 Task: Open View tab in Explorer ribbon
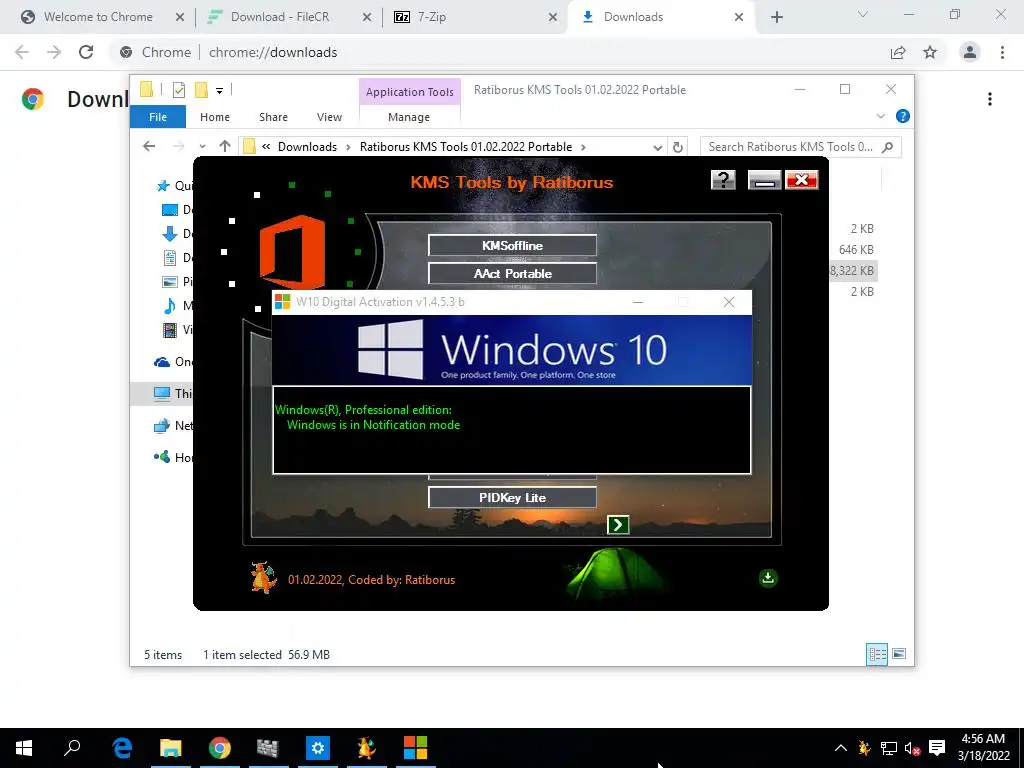(329, 117)
